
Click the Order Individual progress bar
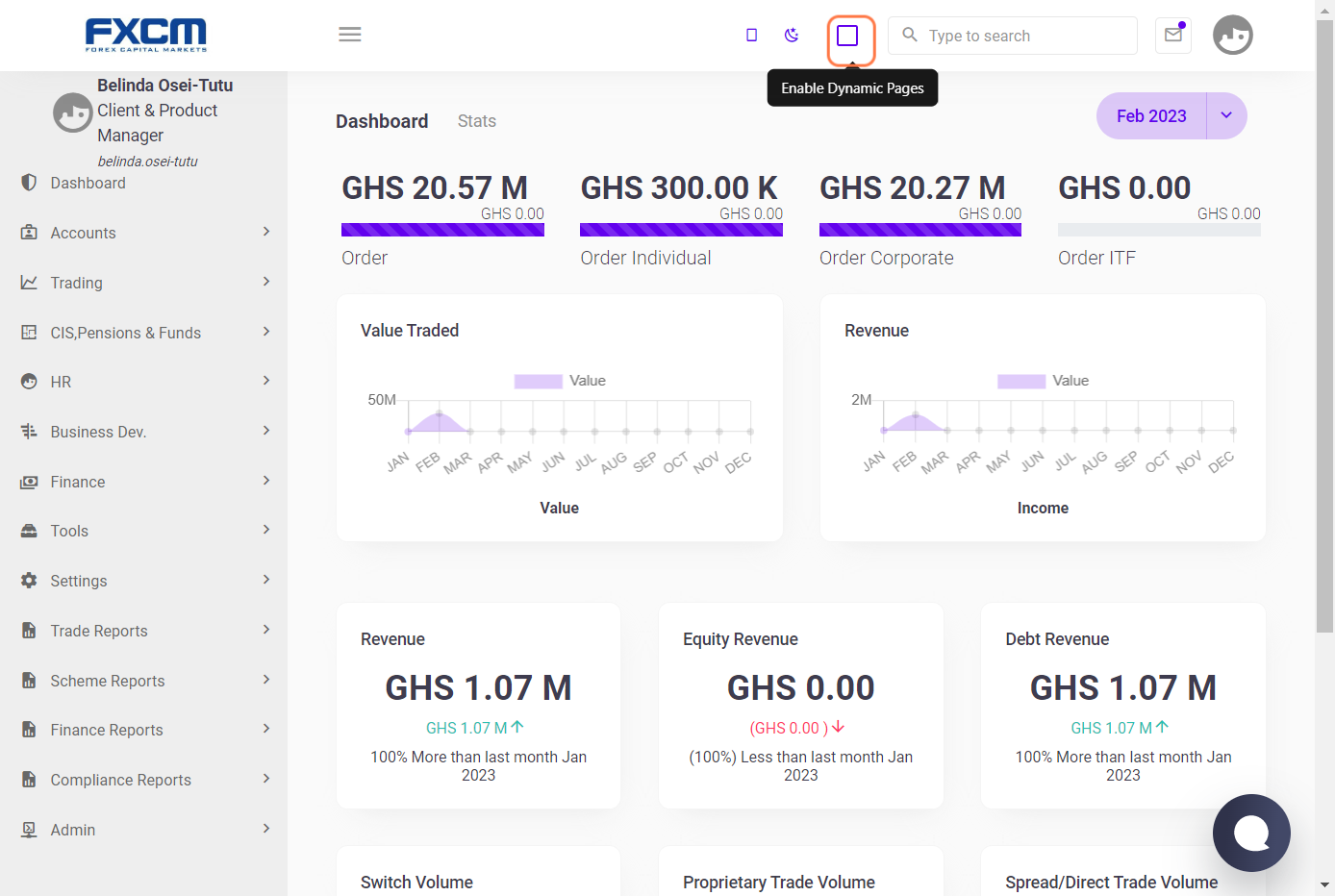pyautogui.click(x=681, y=230)
